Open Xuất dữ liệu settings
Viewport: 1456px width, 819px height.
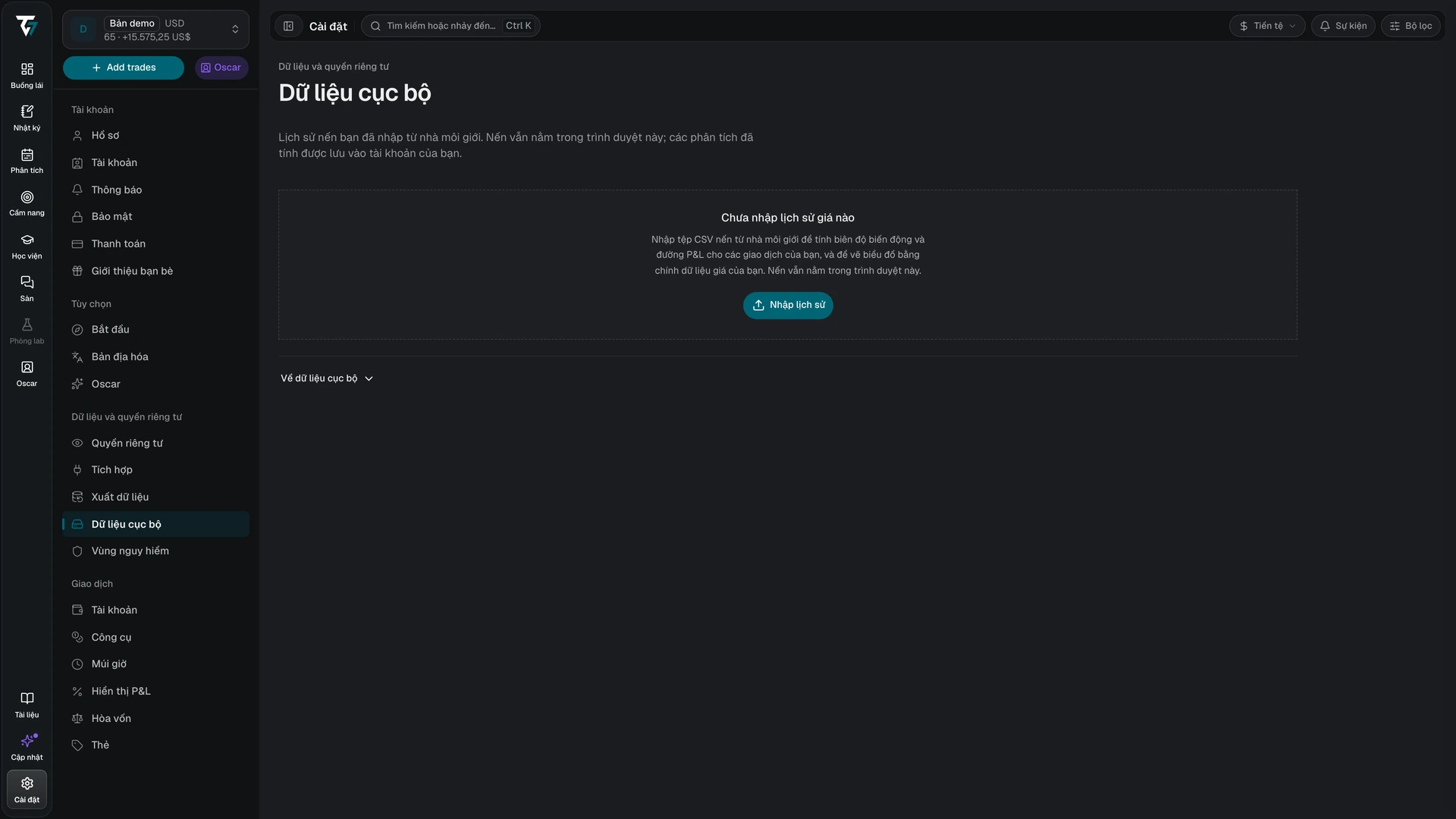coord(155,497)
